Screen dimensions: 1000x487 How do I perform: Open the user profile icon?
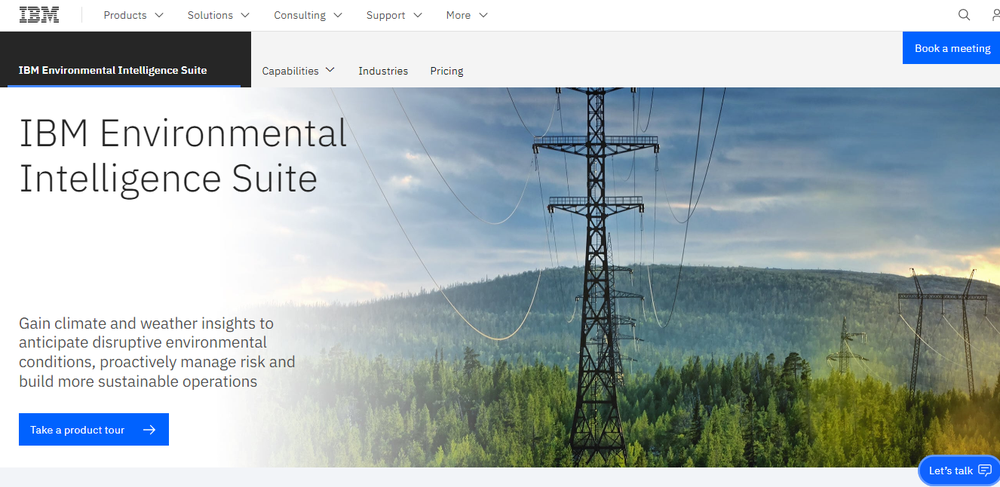[996, 15]
